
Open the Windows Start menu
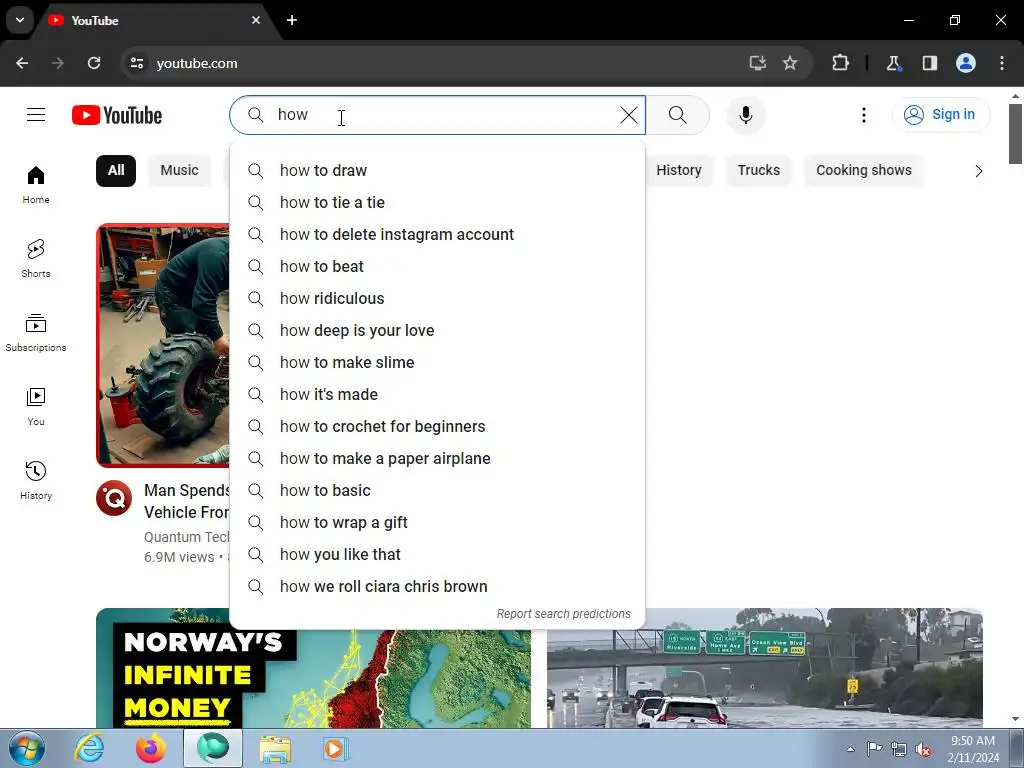(x=26, y=748)
